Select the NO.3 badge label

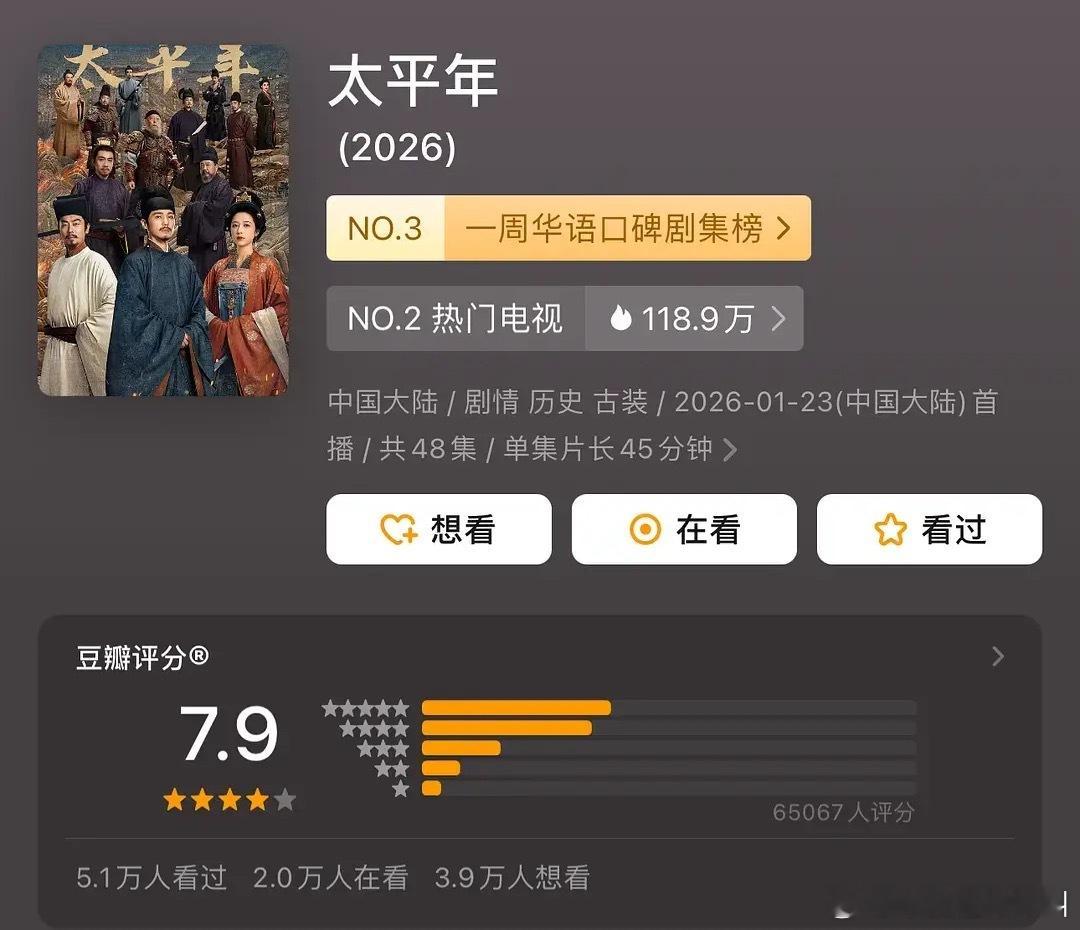[x=385, y=228]
